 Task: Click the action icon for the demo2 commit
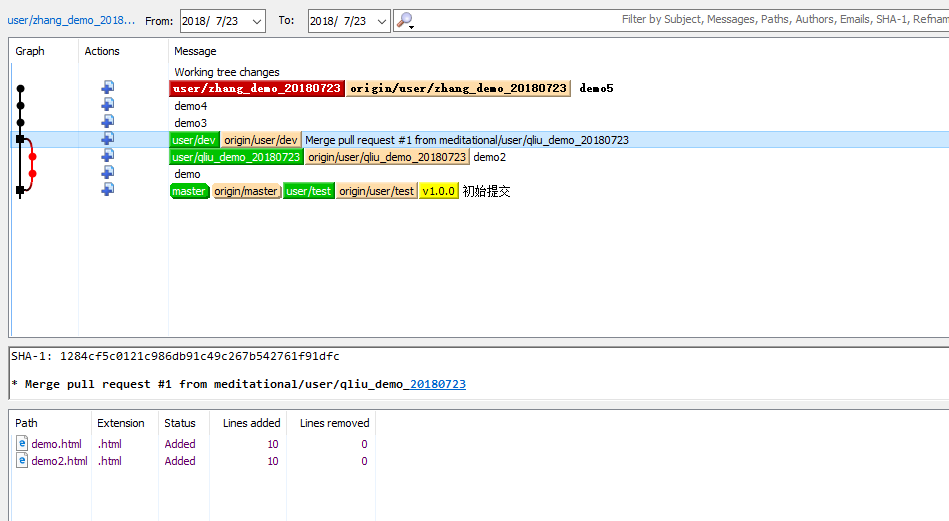pyautogui.click(x=107, y=156)
